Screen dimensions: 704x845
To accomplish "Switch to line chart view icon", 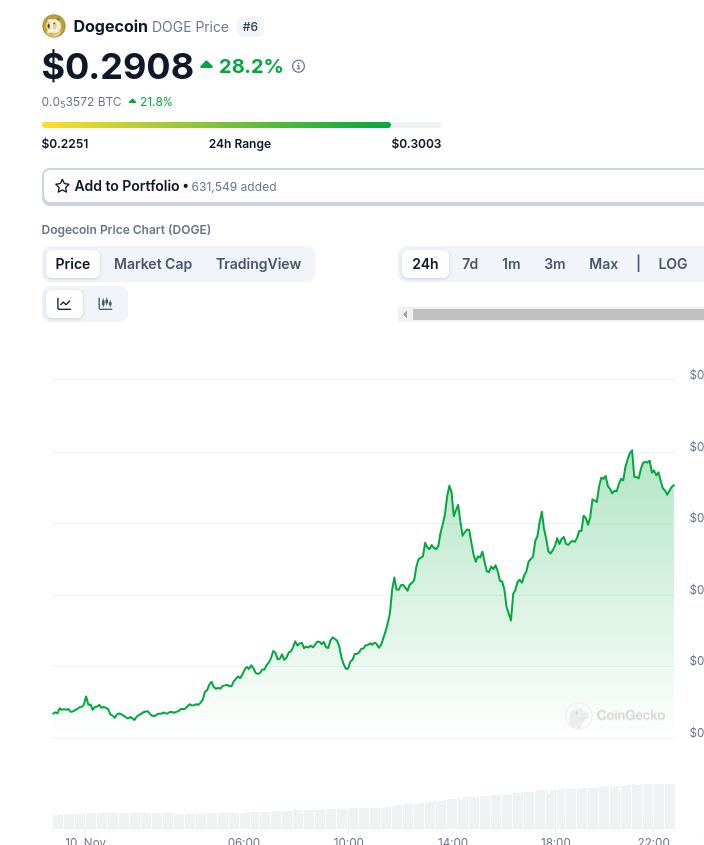I will pyautogui.click(x=65, y=304).
